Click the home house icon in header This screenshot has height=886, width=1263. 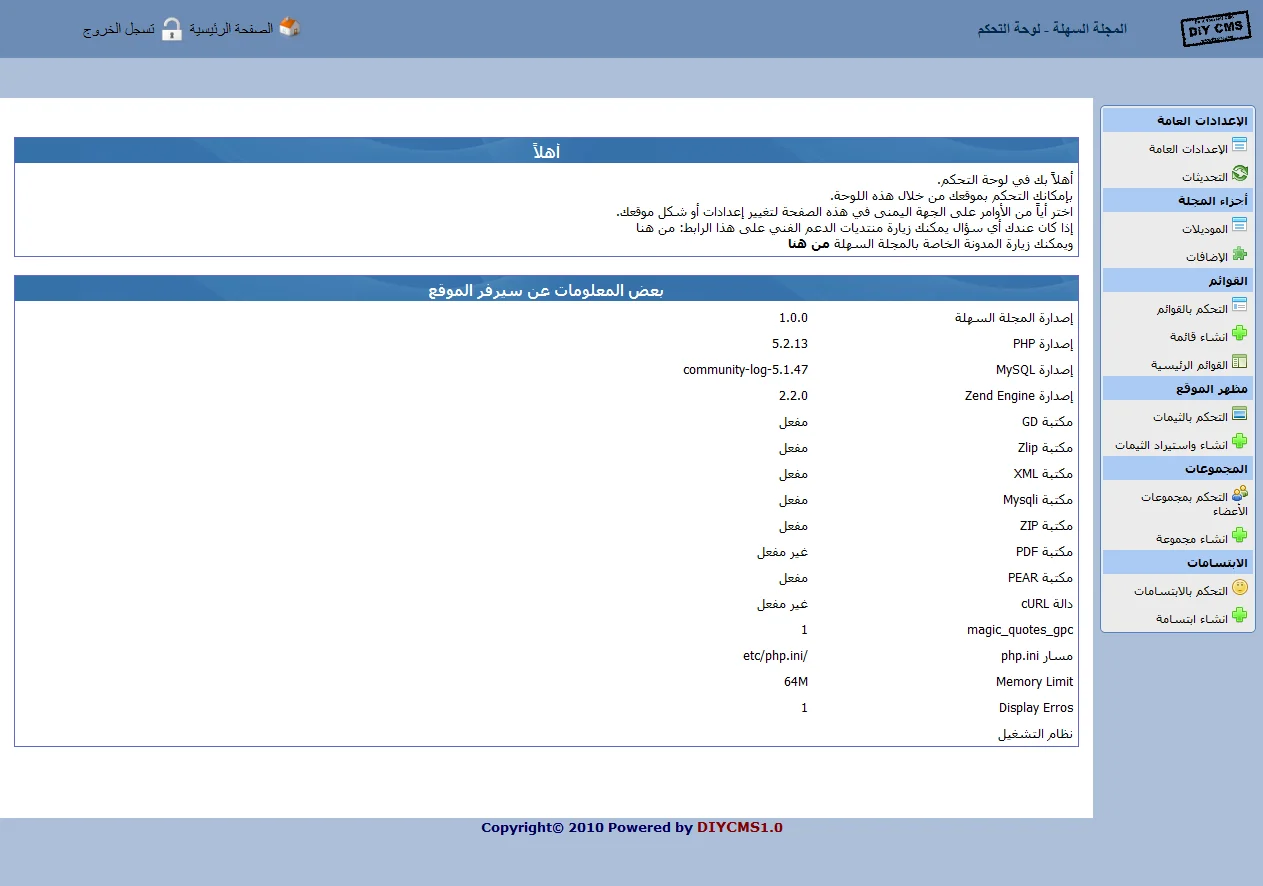pyautogui.click(x=290, y=28)
